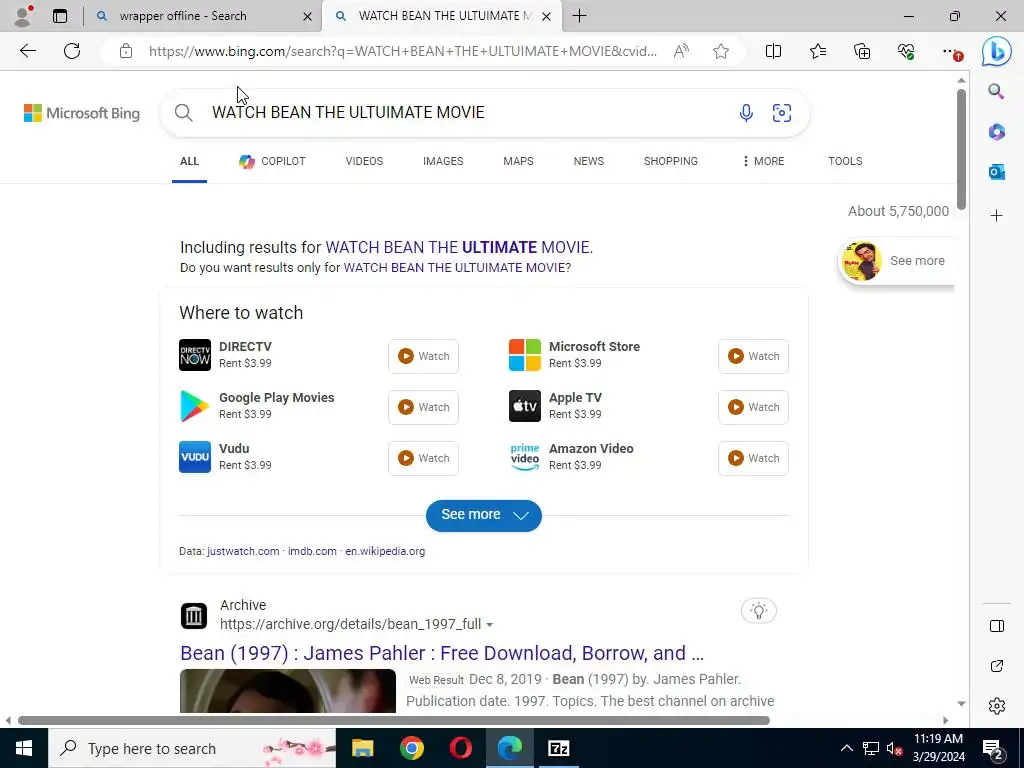Open Collections icon in Edge toolbar

tap(862, 51)
